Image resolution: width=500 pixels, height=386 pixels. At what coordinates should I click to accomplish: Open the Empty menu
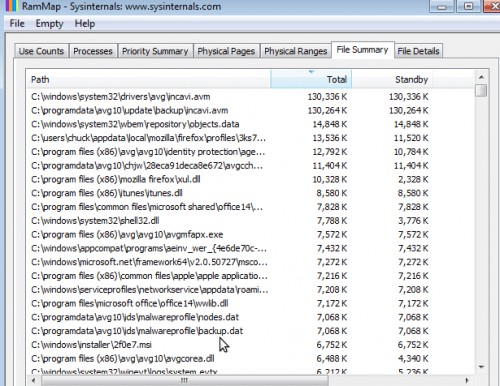point(49,24)
